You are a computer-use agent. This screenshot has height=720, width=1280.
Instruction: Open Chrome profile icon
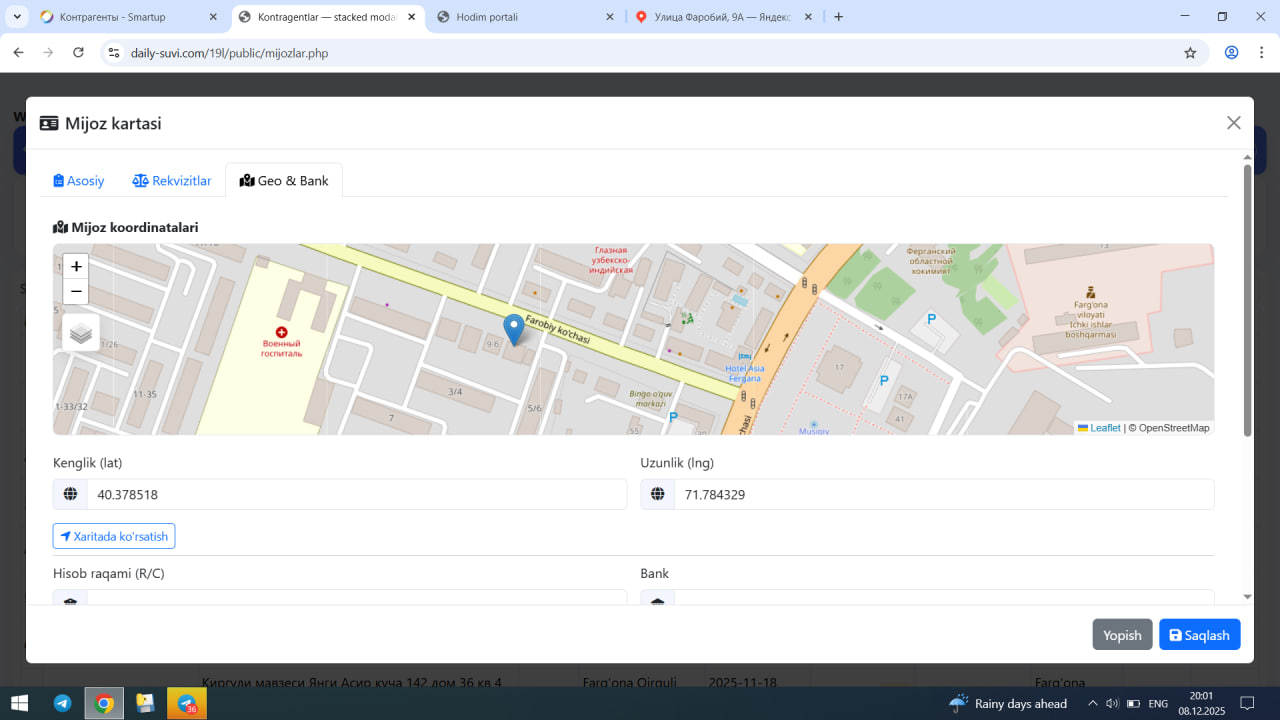(1232, 53)
